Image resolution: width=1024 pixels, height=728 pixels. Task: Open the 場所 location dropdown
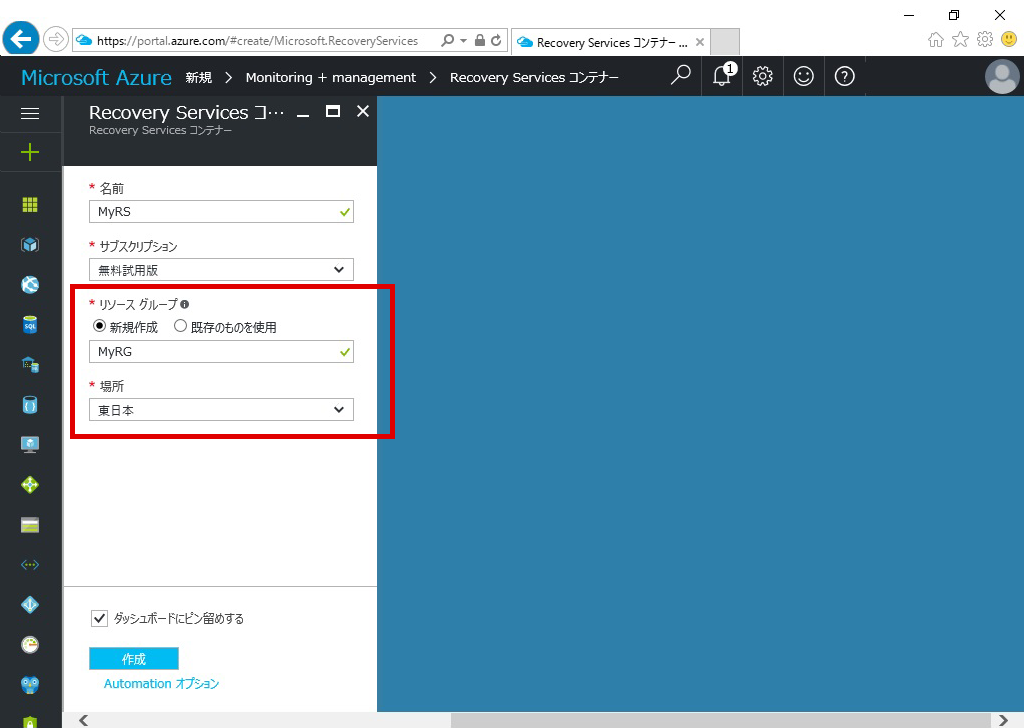[x=221, y=410]
